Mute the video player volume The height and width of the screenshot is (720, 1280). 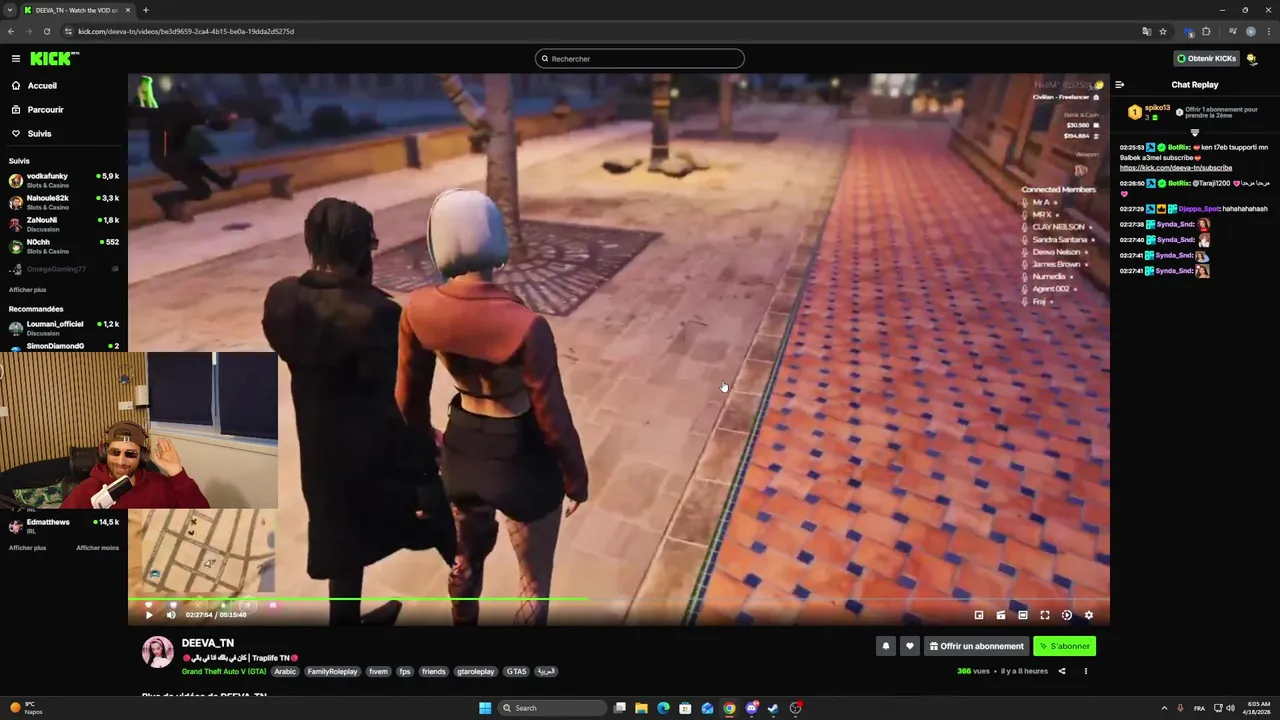[171, 615]
